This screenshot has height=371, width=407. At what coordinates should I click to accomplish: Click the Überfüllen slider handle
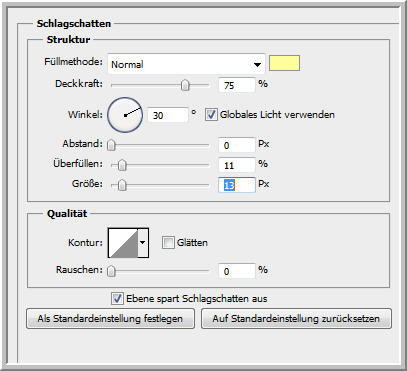[122, 165]
